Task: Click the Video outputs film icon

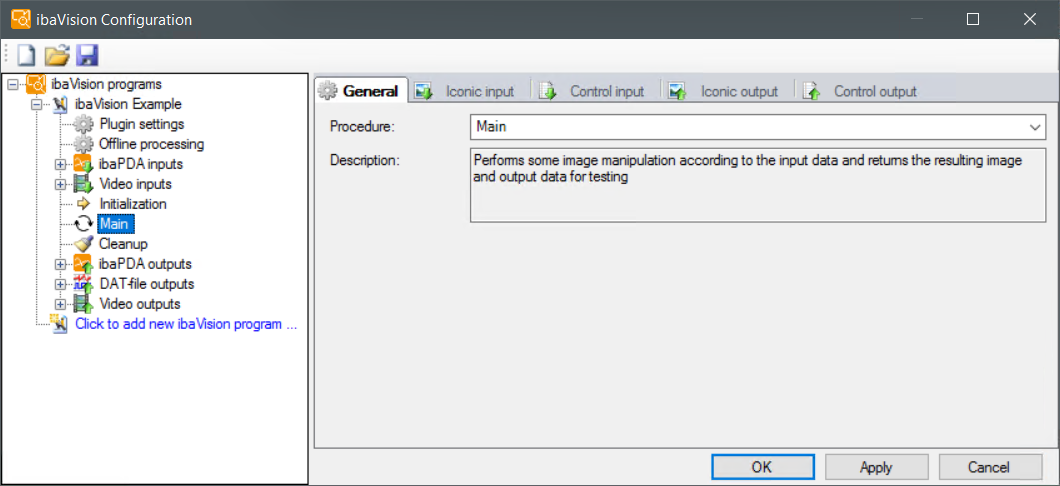Action: coord(83,303)
